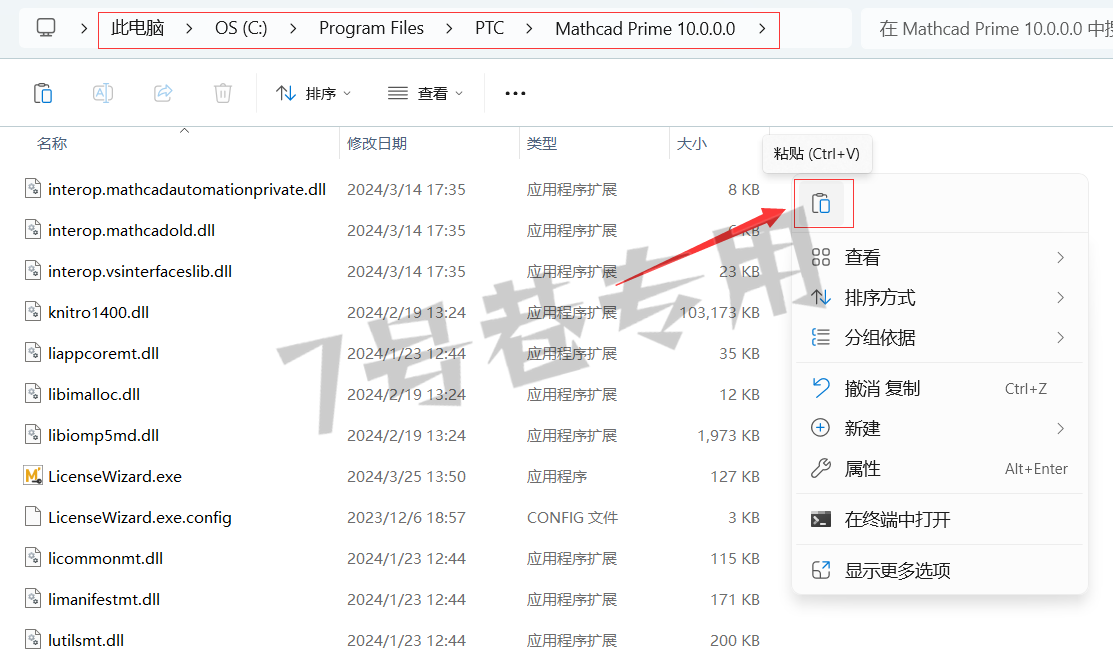This screenshot has width=1113, height=654.
Task: Sort by the 大小 column header
Action: pos(691,143)
